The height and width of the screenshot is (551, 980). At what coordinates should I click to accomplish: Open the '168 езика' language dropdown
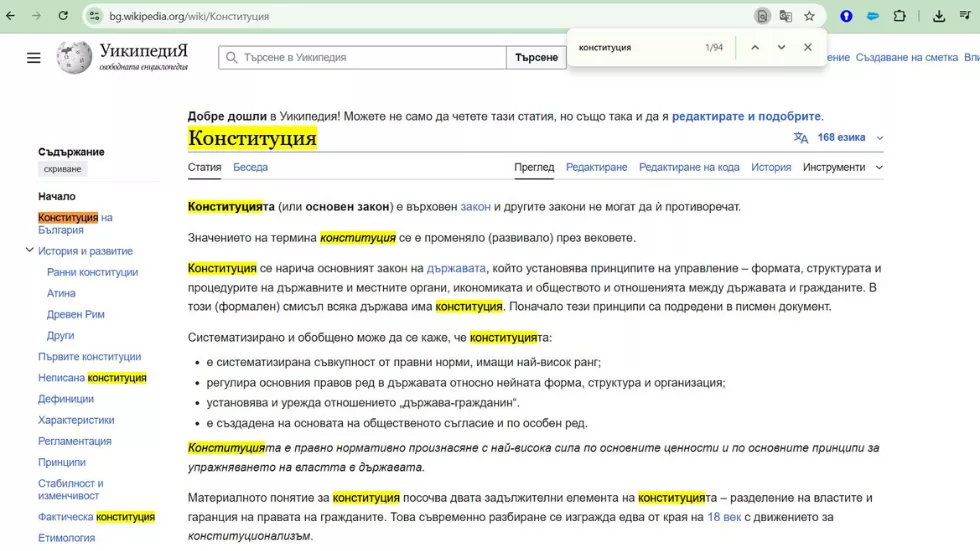click(x=840, y=138)
